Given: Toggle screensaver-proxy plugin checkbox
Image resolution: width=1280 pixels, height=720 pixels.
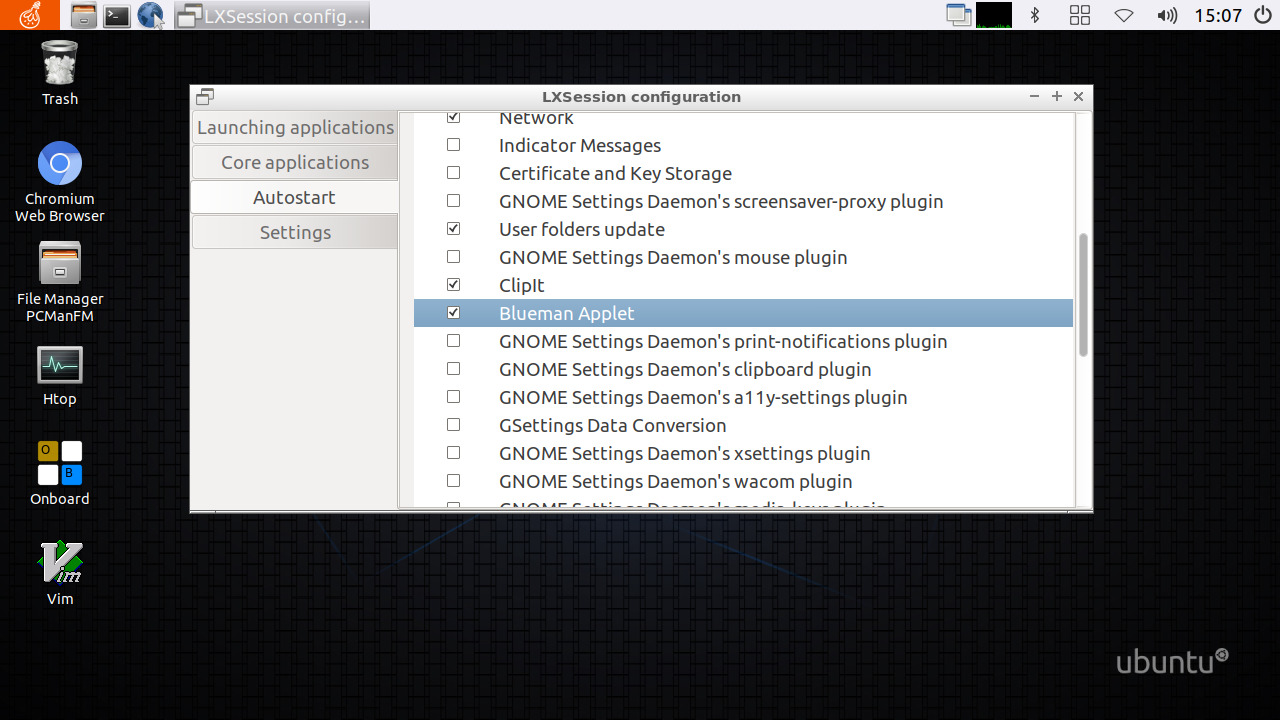Looking at the screenshot, I should coord(453,201).
